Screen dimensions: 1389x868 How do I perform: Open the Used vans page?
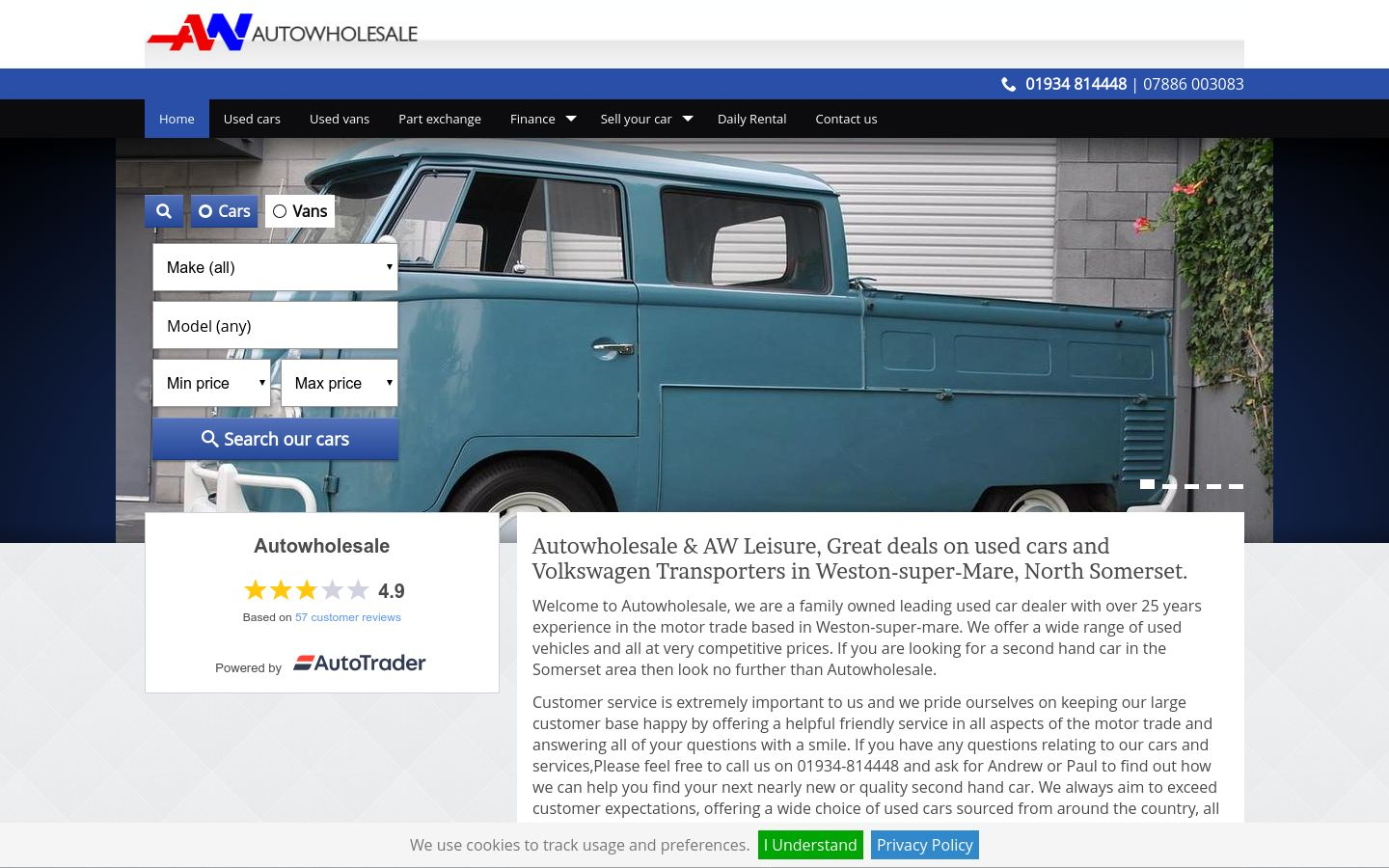(340, 119)
